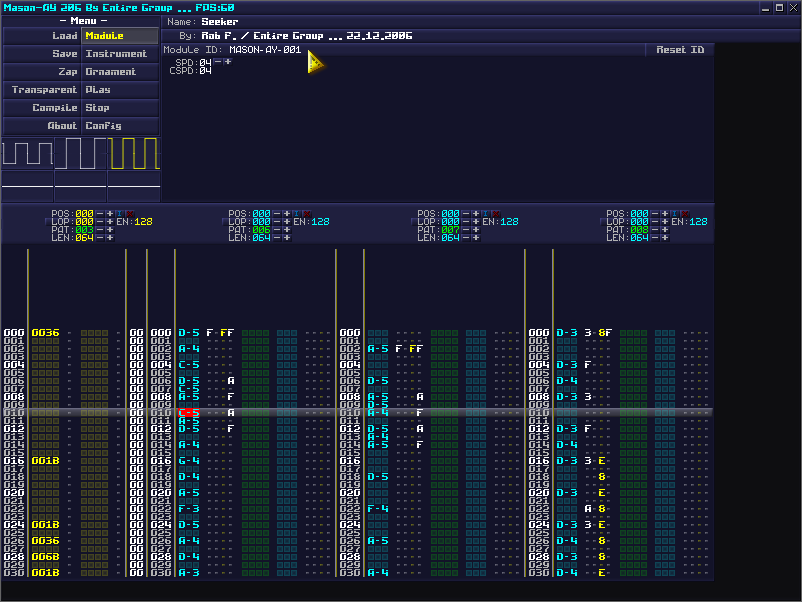The image size is (802, 602).
Task: Open the About entry
Action: pyautogui.click(x=42, y=126)
